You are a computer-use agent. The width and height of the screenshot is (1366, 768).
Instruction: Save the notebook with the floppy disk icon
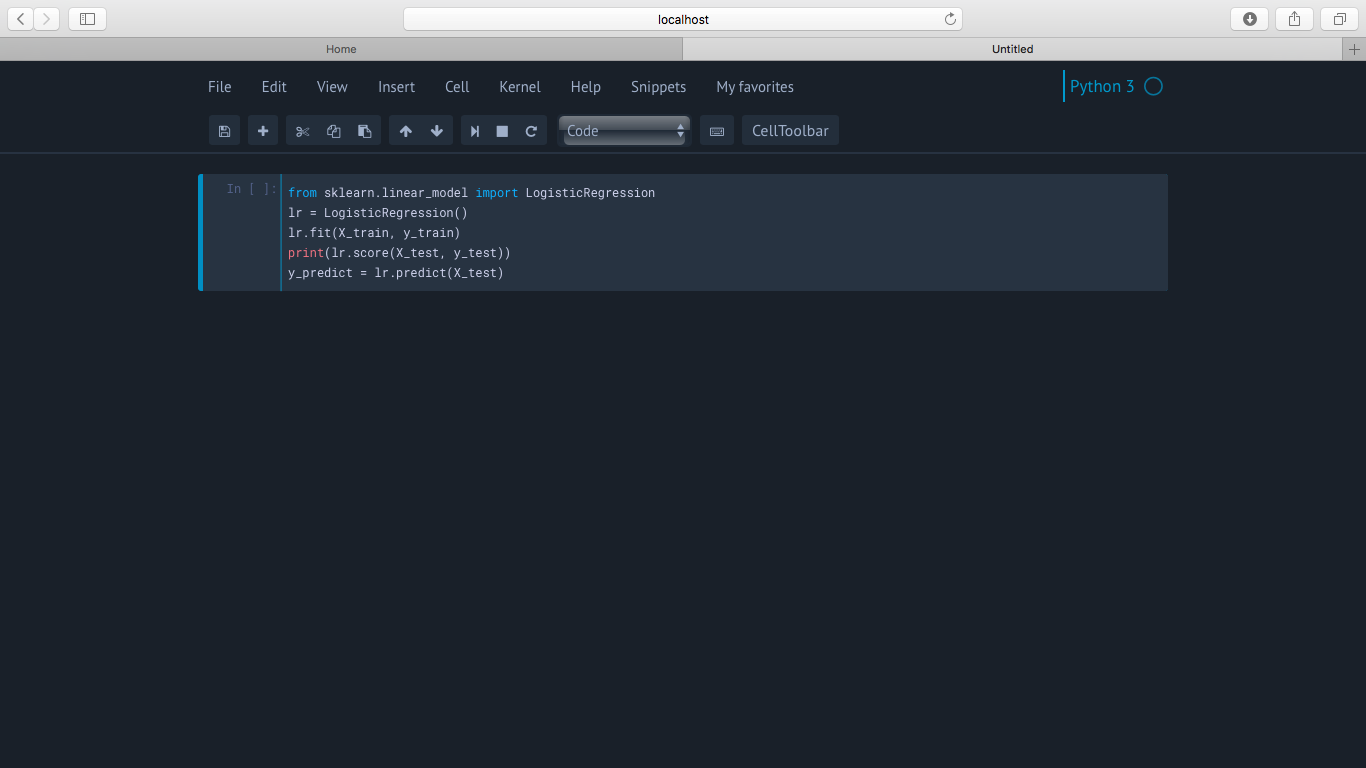(x=224, y=131)
